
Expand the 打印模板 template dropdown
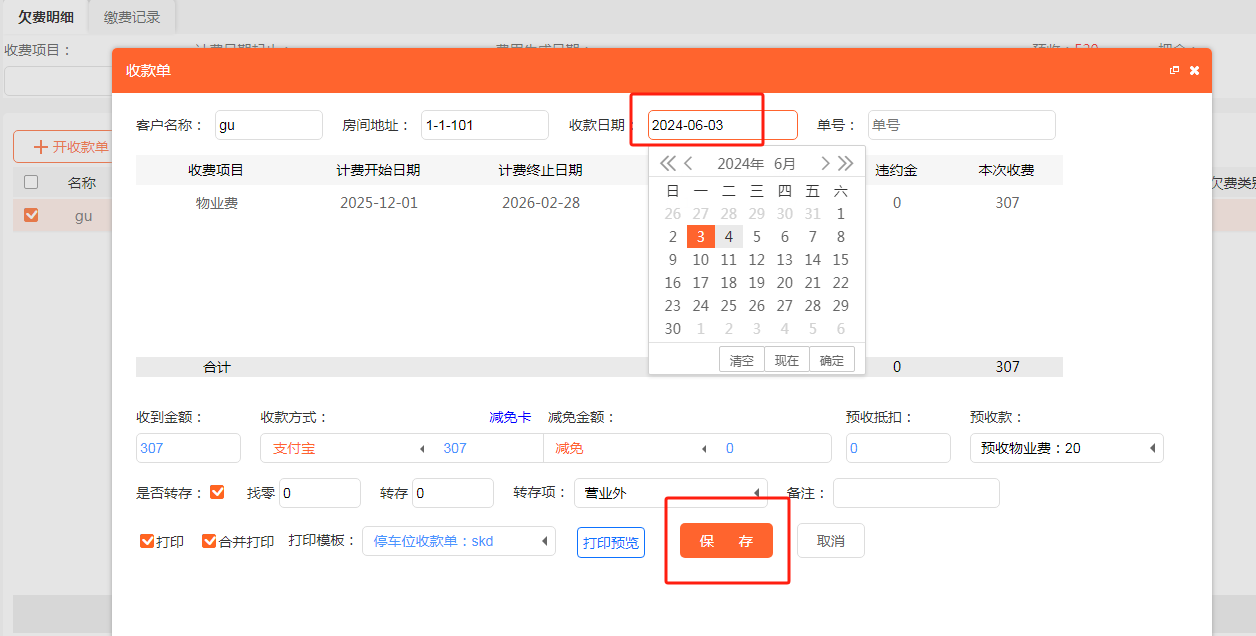click(x=458, y=541)
